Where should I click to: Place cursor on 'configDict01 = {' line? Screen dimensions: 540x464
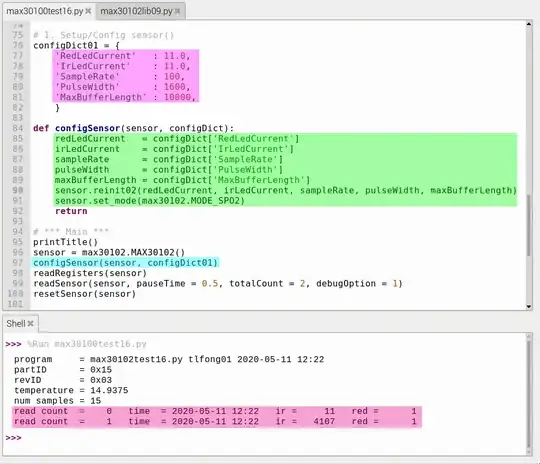click(x=76, y=45)
